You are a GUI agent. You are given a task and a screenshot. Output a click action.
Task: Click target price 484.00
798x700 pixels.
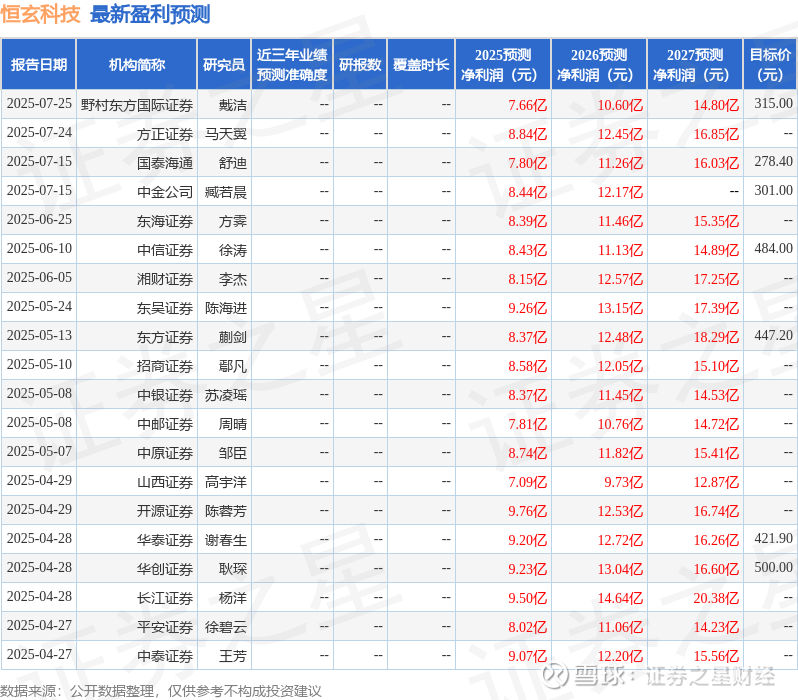(774, 248)
